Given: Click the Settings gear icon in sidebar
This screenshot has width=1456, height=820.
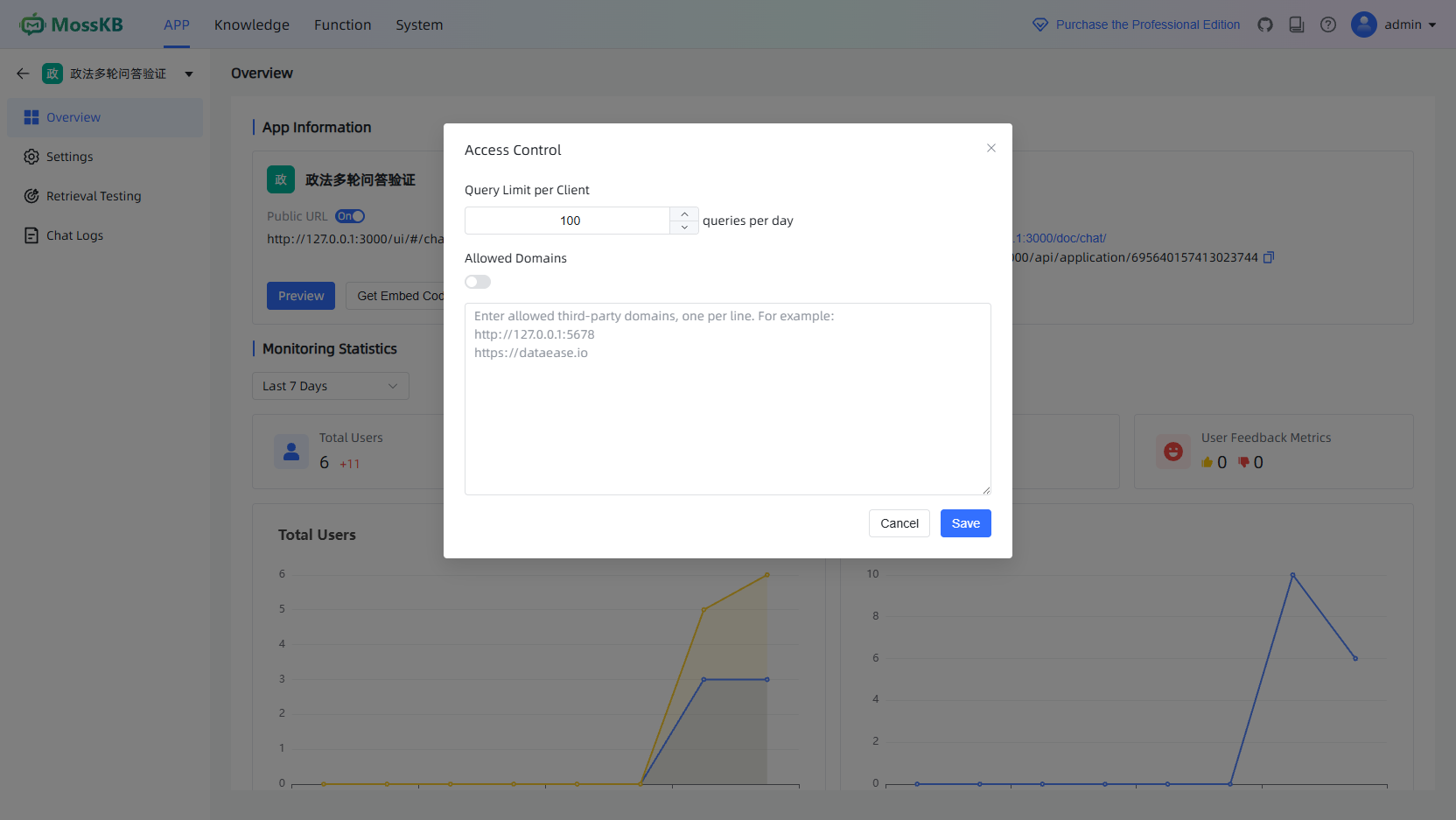Looking at the screenshot, I should pos(31,157).
